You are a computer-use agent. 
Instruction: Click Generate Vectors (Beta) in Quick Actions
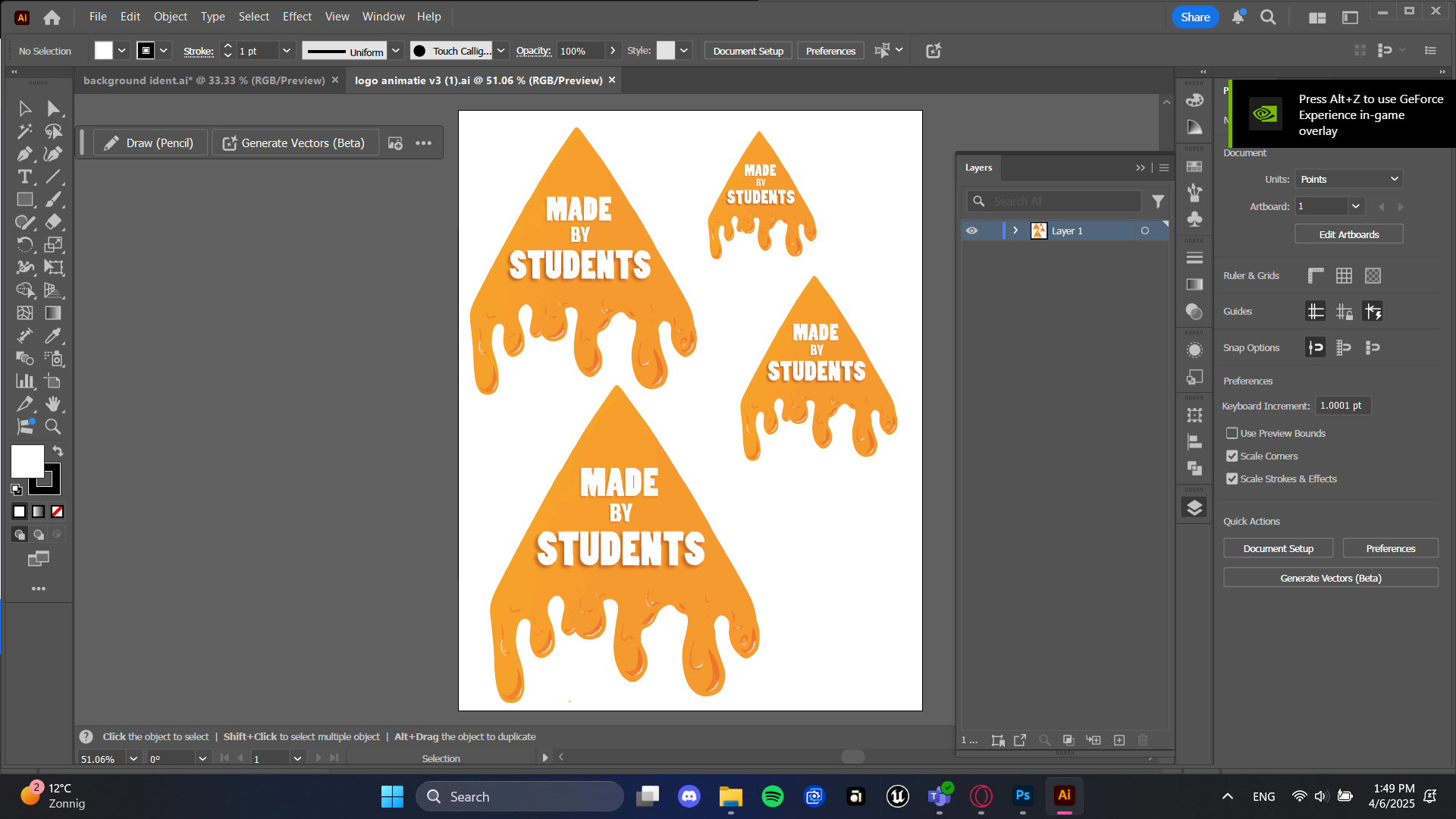click(1330, 578)
